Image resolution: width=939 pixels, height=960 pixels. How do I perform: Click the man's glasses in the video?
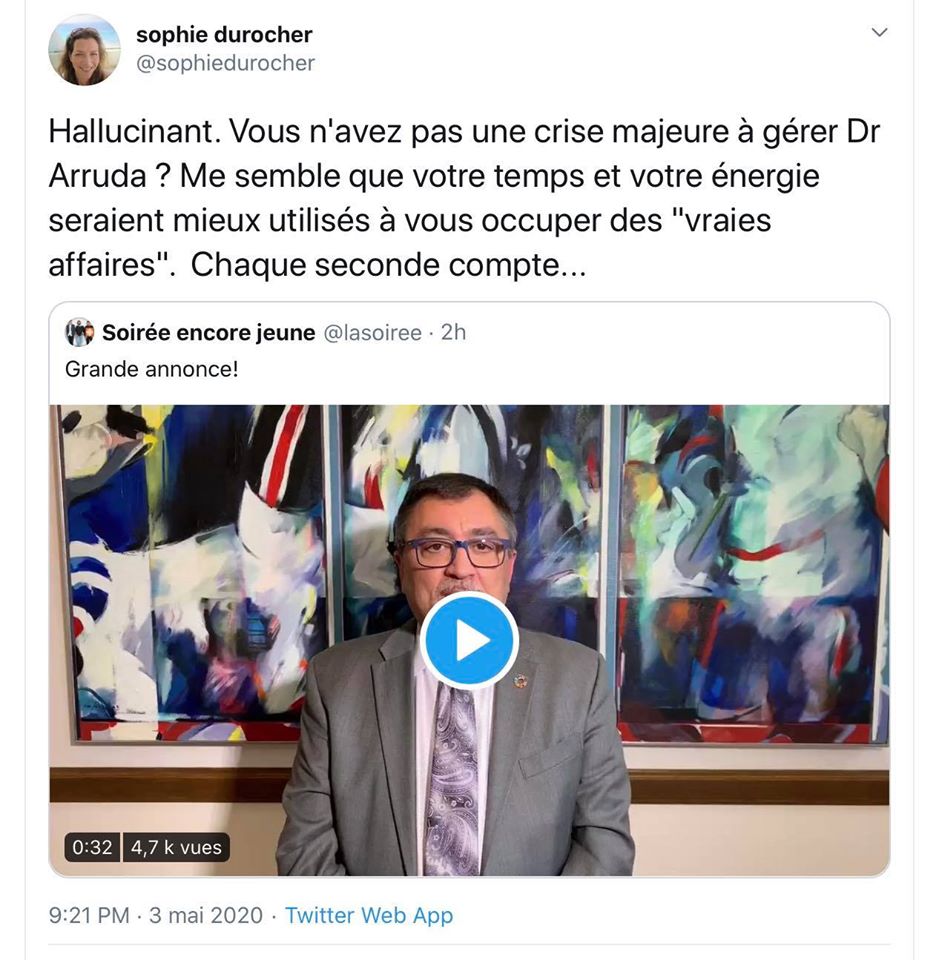click(455, 552)
